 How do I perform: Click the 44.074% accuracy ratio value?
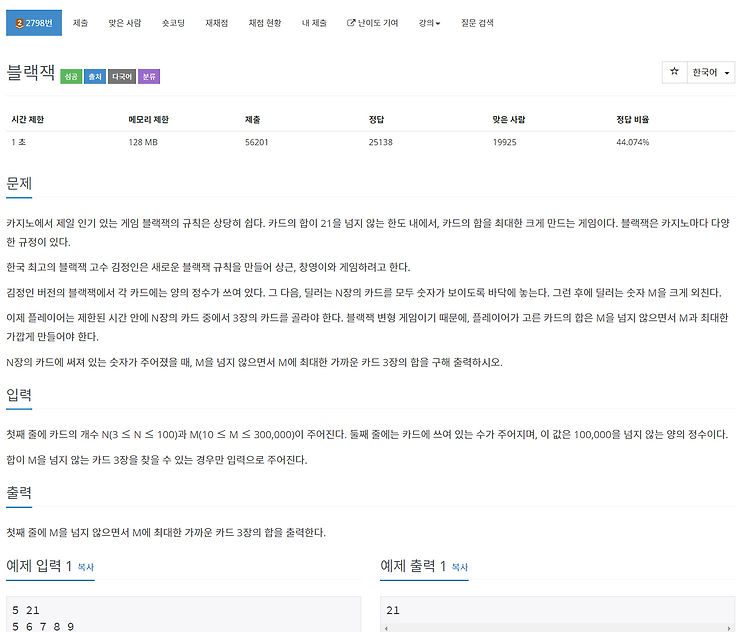click(x=632, y=142)
